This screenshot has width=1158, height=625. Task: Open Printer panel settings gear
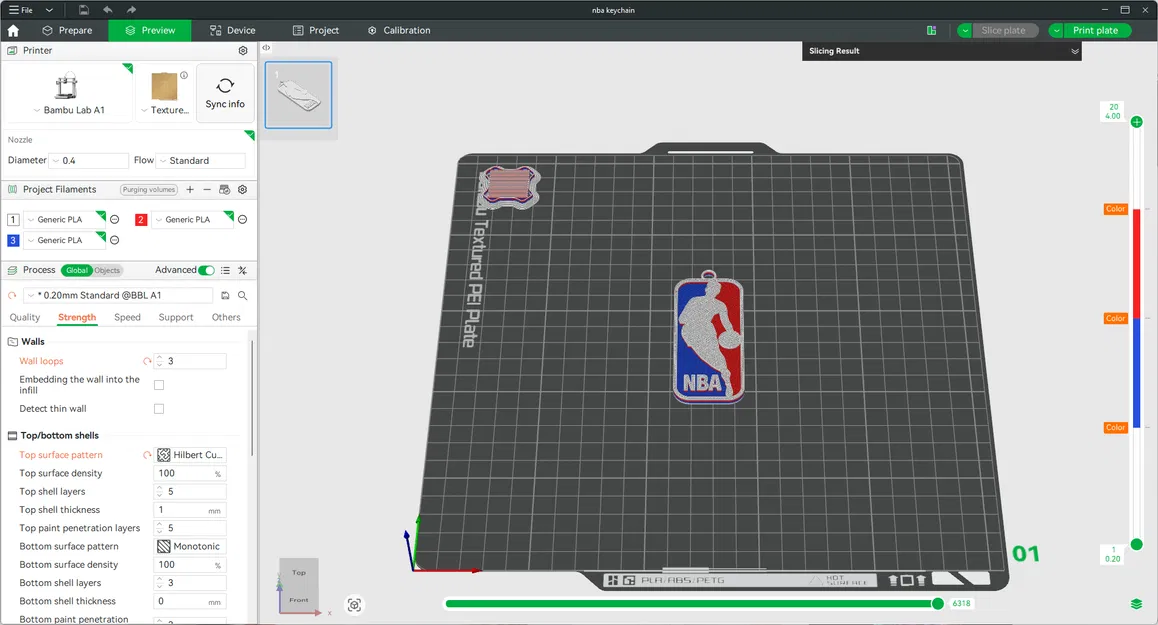[242, 50]
